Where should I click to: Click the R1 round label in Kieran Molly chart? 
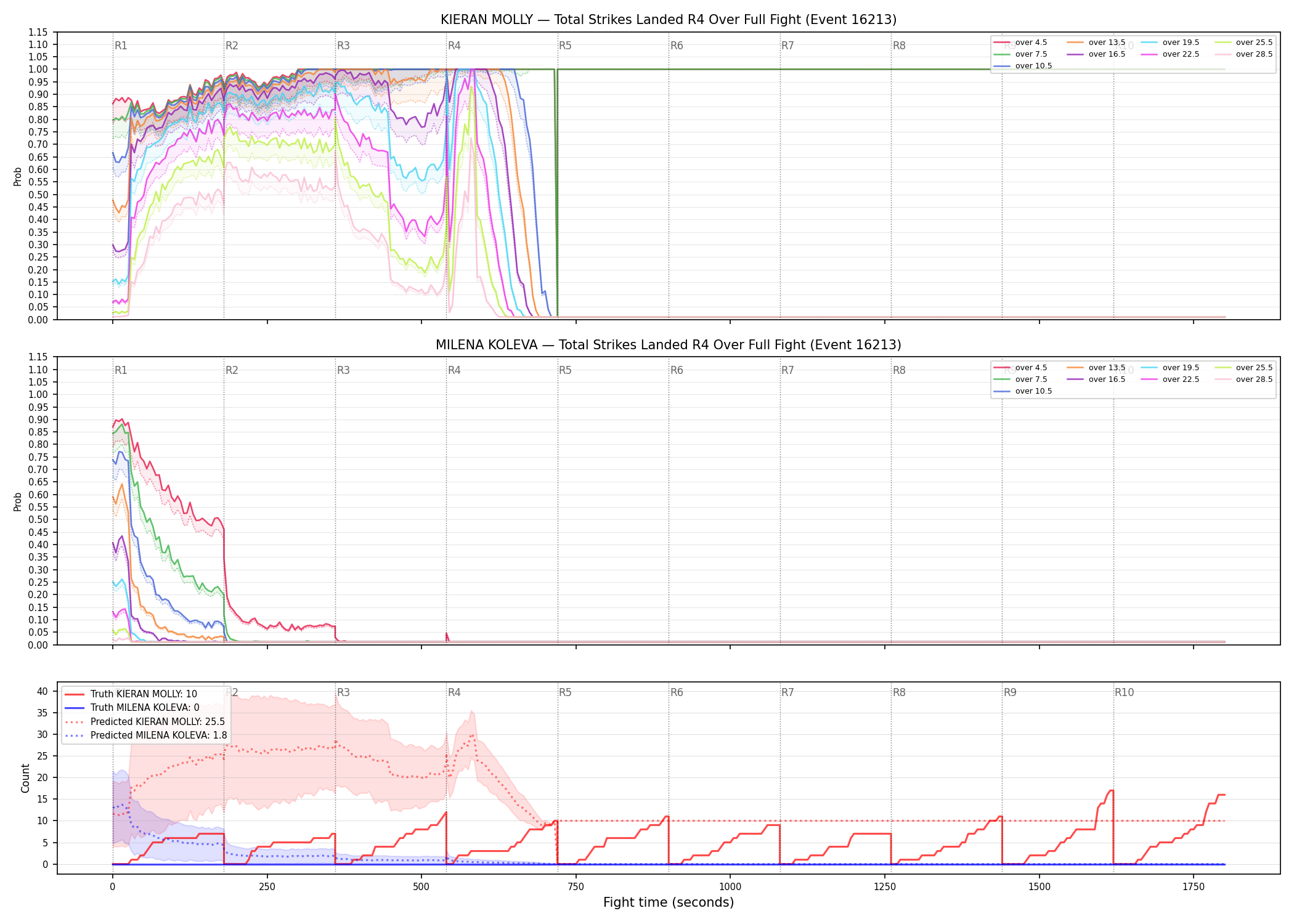[121, 46]
